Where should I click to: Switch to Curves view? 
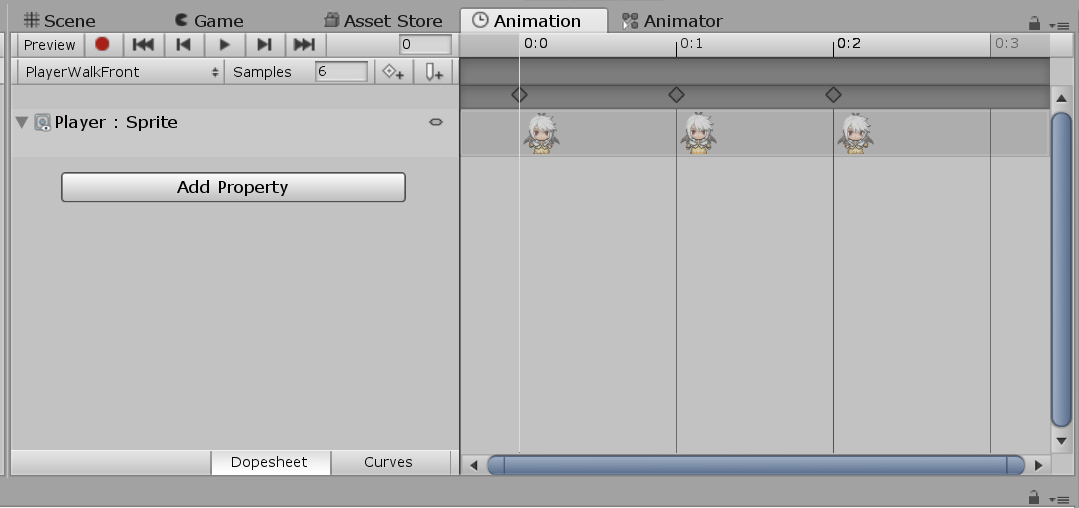(x=388, y=462)
